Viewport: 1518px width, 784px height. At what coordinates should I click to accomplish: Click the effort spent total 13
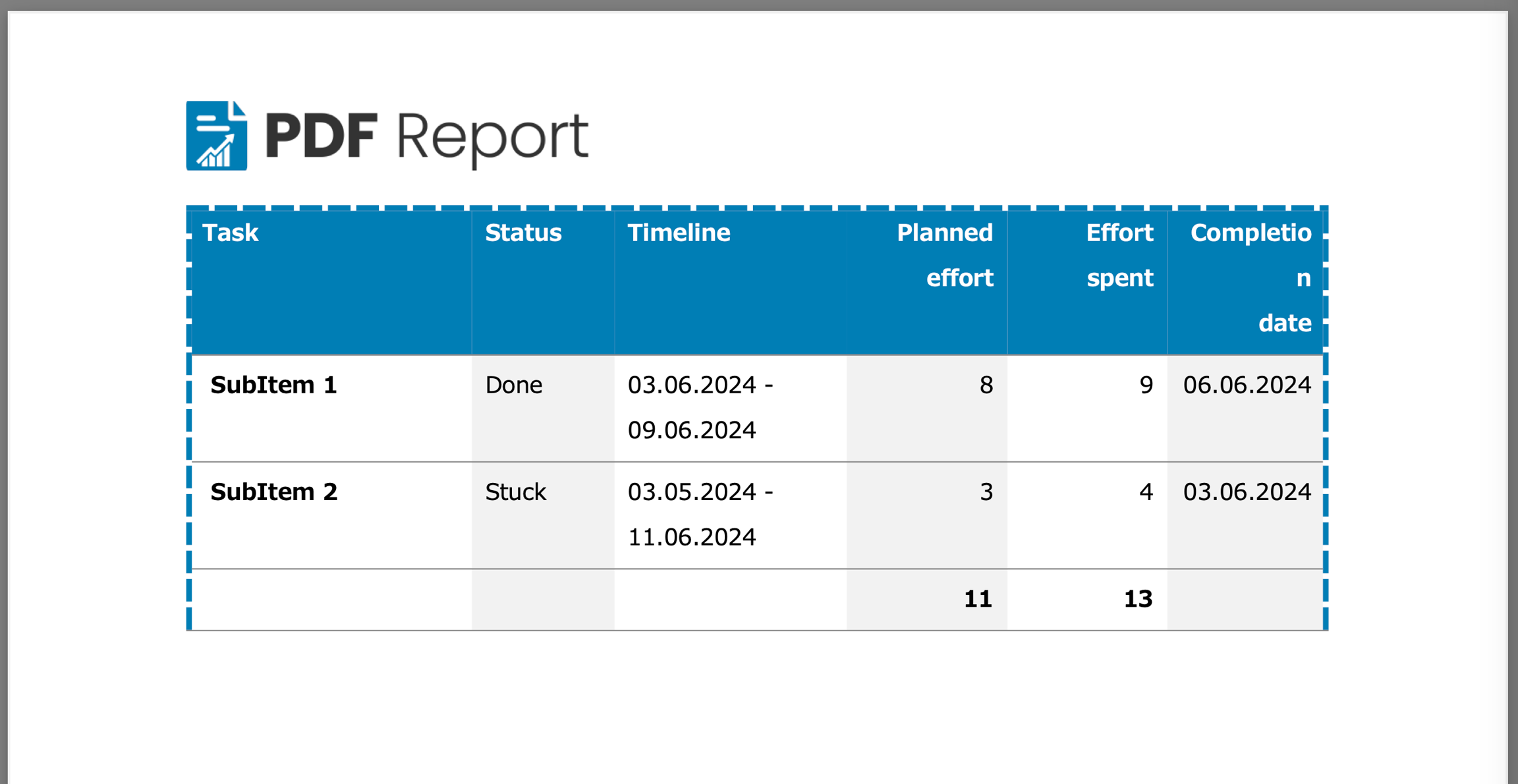[1137, 598]
